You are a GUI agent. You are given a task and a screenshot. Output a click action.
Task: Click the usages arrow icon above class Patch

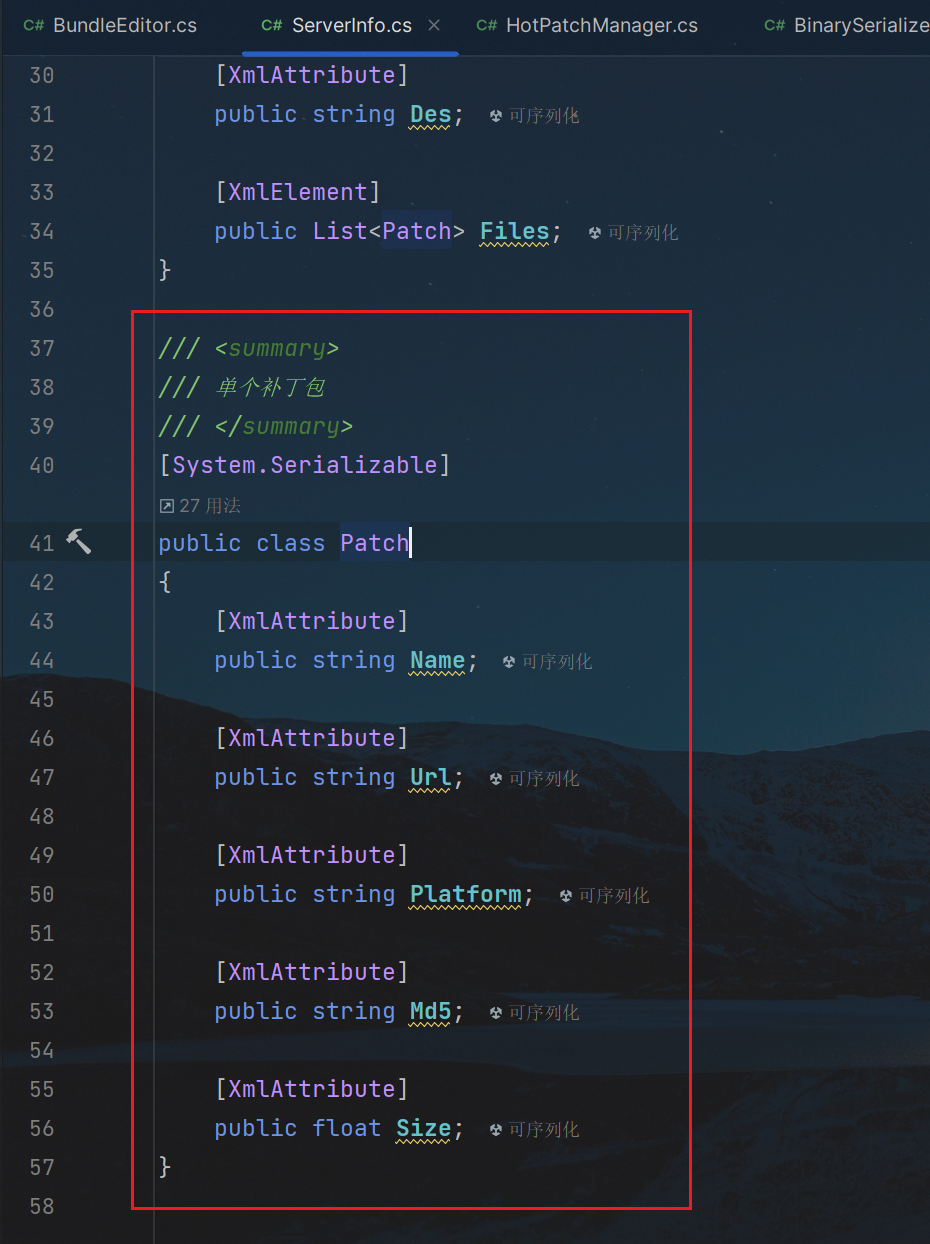coord(167,506)
